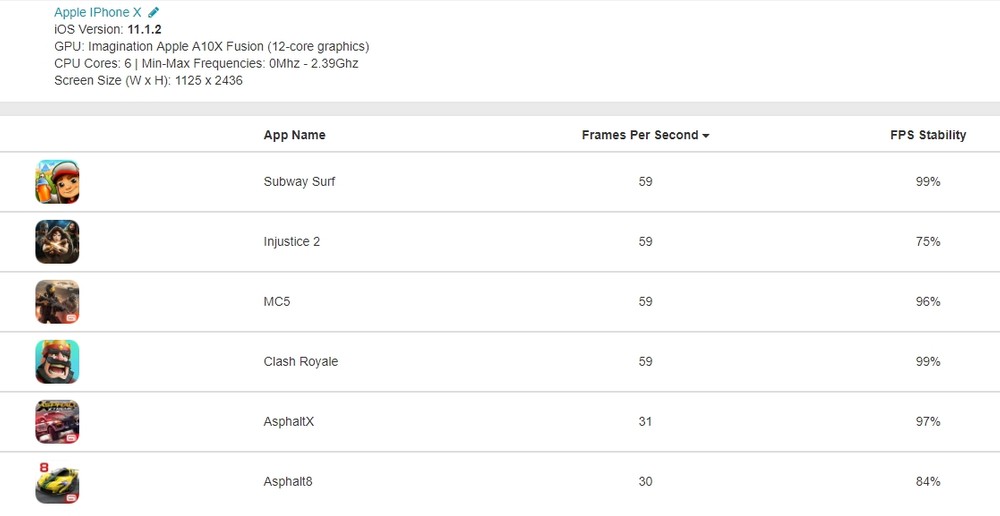Click the Clash Royale app icon
This screenshot has height=516, width=1000.
[57, 362]
